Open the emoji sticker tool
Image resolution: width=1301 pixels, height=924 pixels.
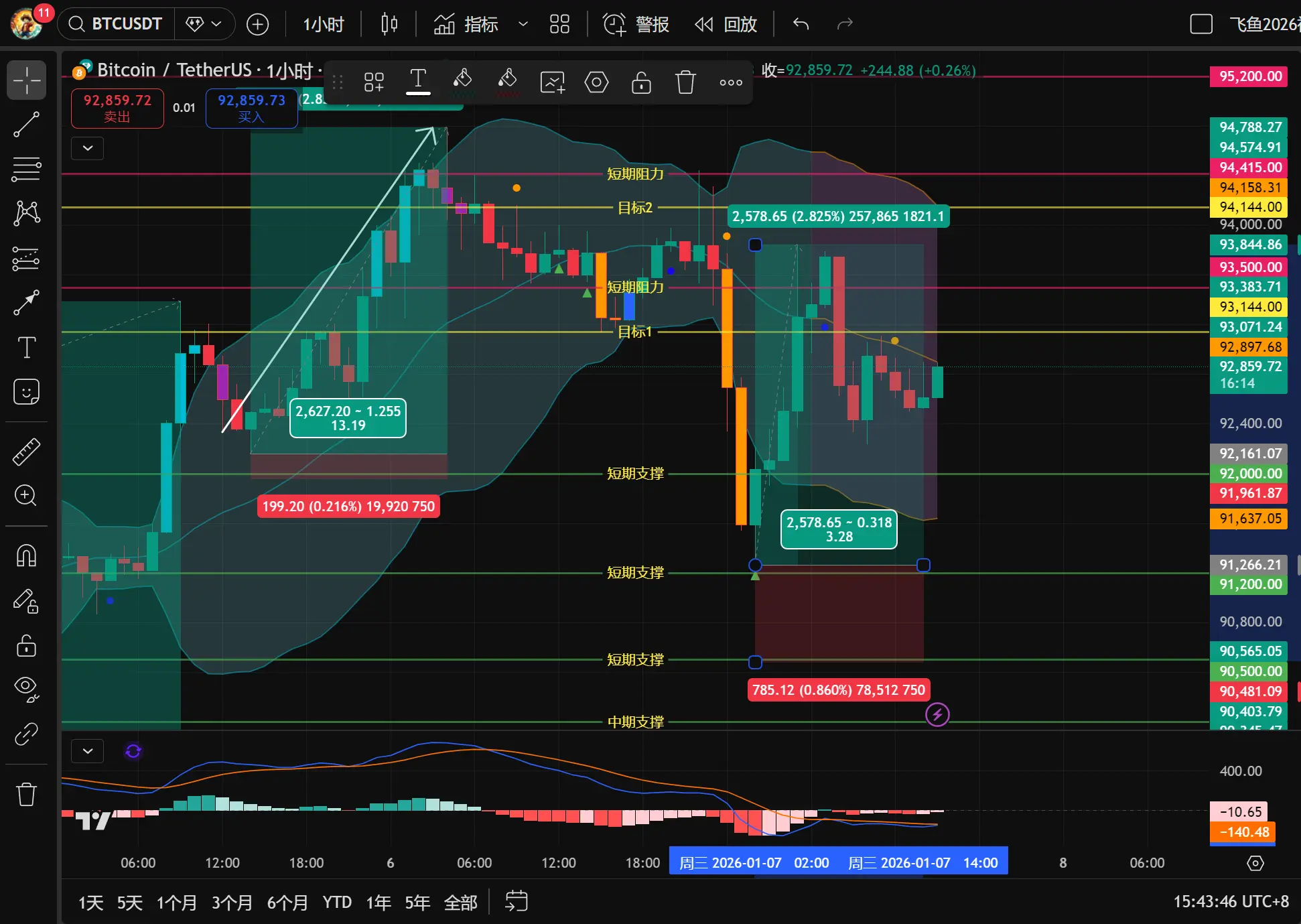[26, 392]
